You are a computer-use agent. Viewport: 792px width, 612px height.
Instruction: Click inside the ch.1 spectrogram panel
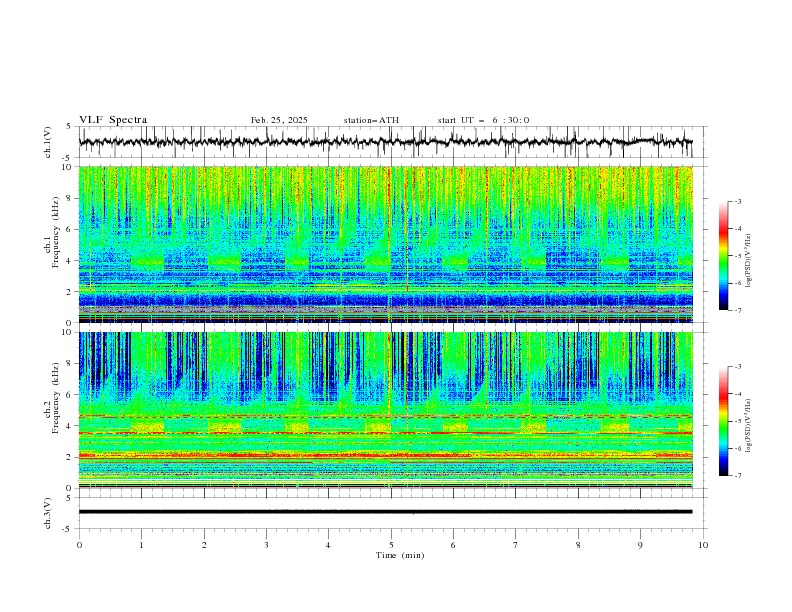[x=386, y=244]
